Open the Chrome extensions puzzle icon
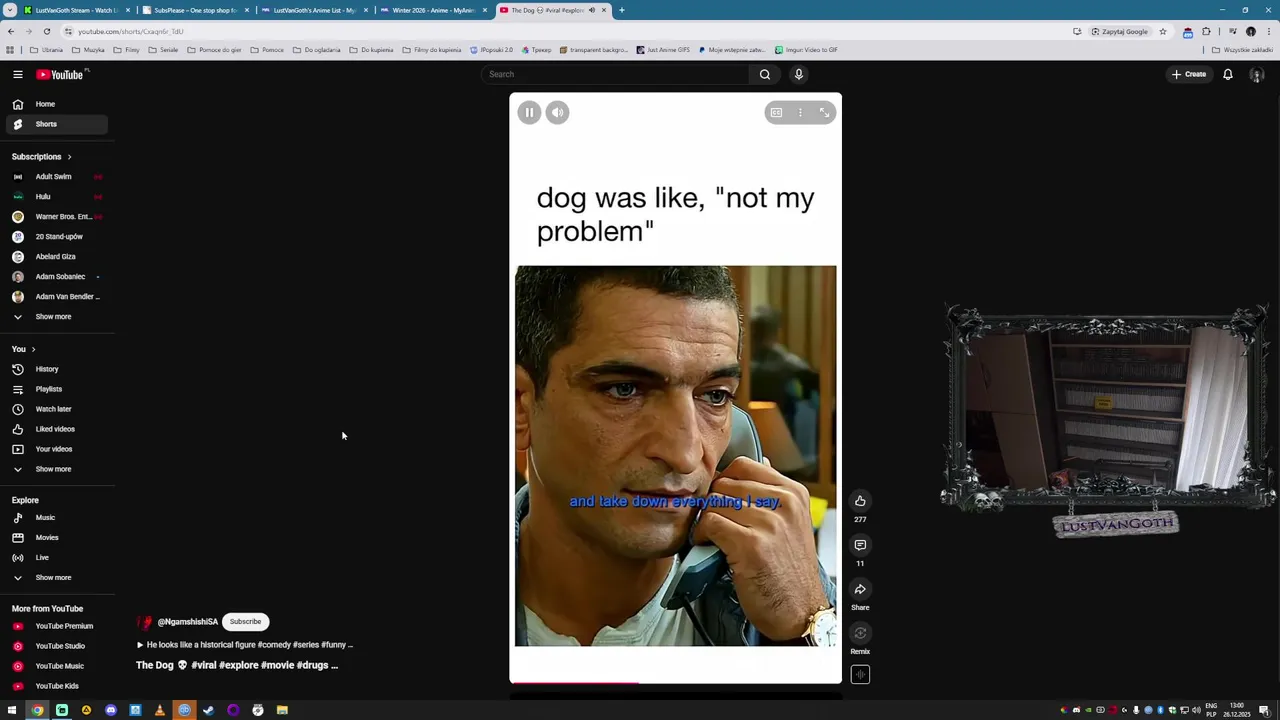 (1207, 31)
